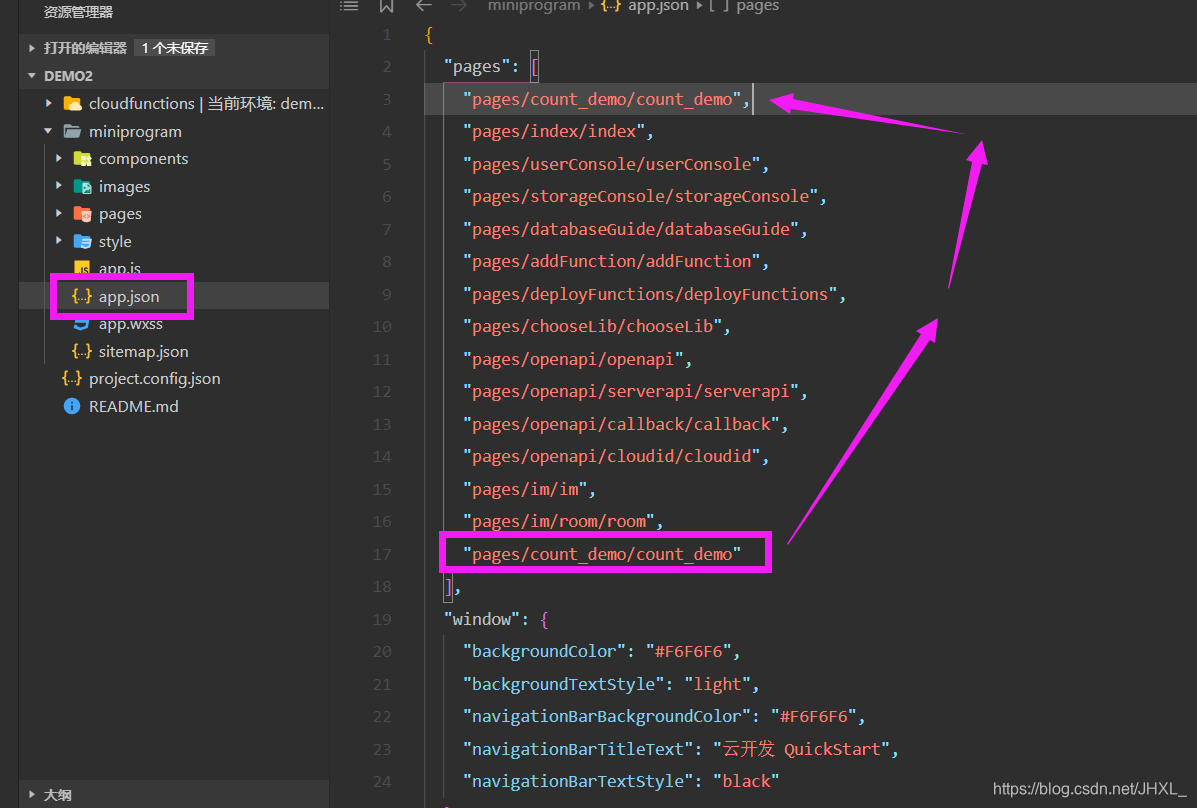Click the miniprogram folder icon
Screen dimensions: 1197x808
(x=73, y=131)
